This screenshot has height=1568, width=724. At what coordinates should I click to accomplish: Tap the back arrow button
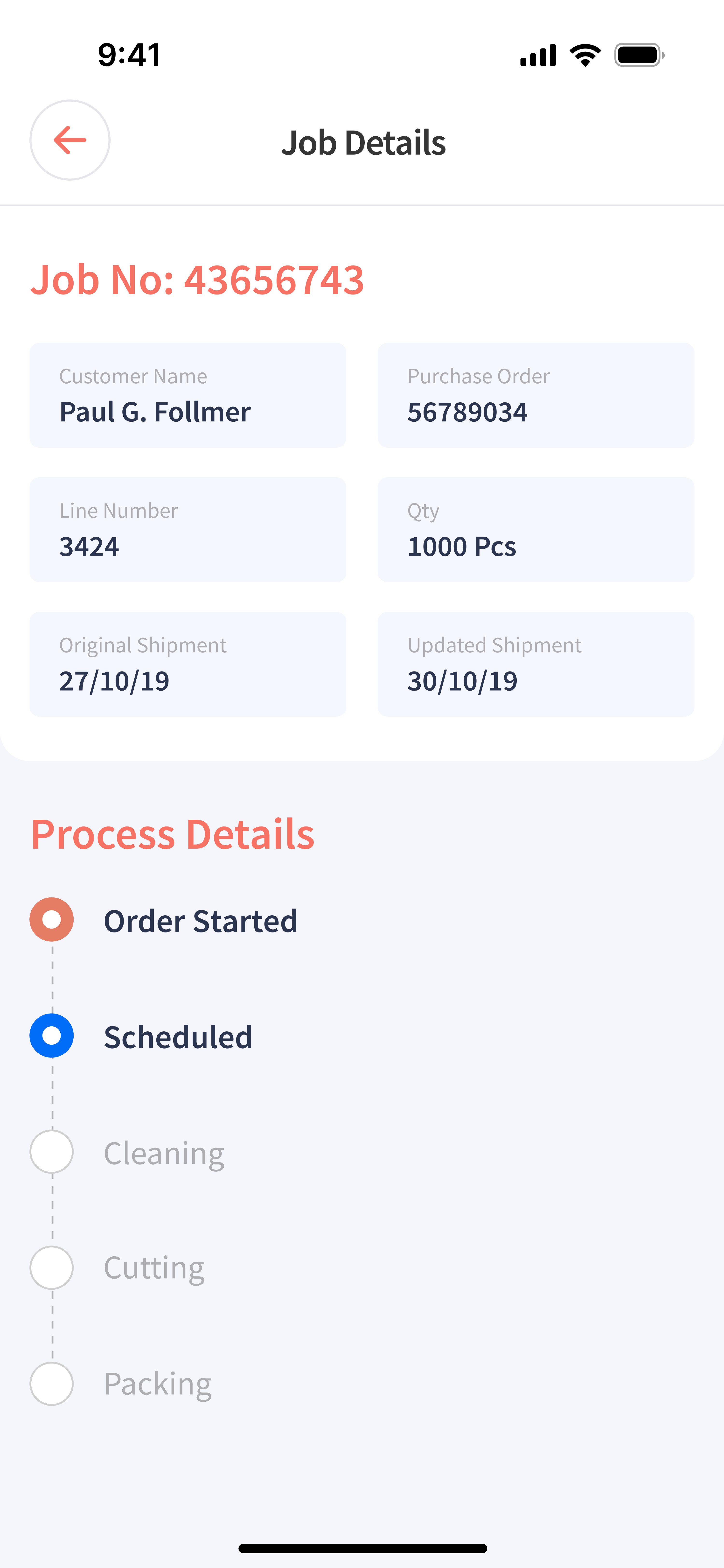point(70,140)
